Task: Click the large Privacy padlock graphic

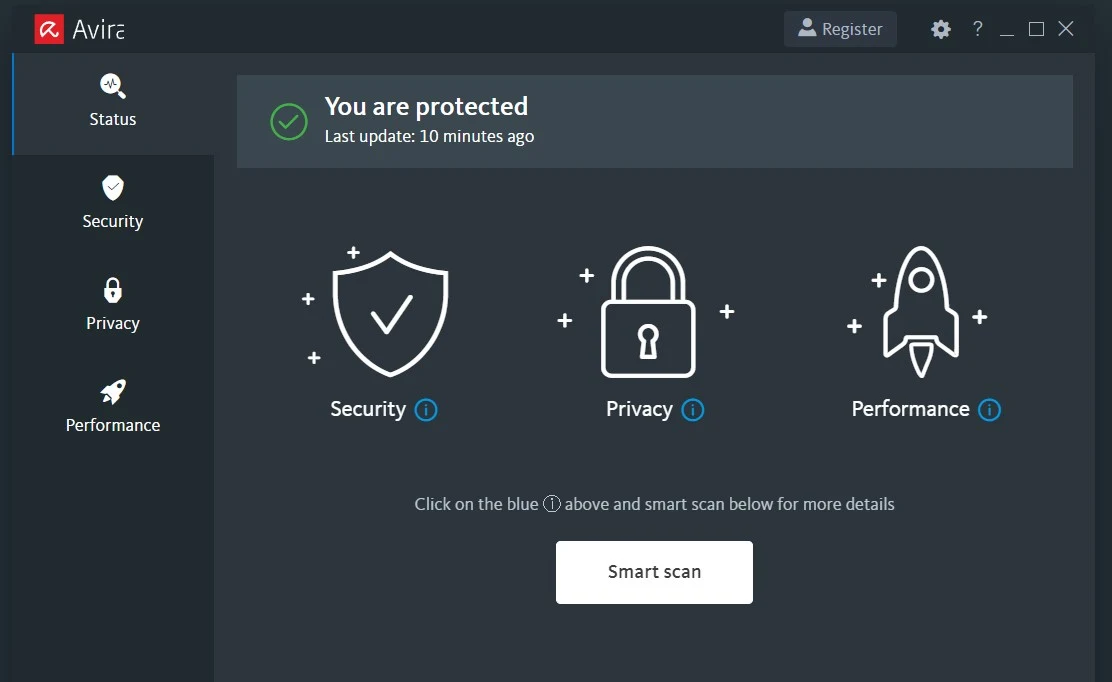Action: pyautogui.click(x=649, y=315)
